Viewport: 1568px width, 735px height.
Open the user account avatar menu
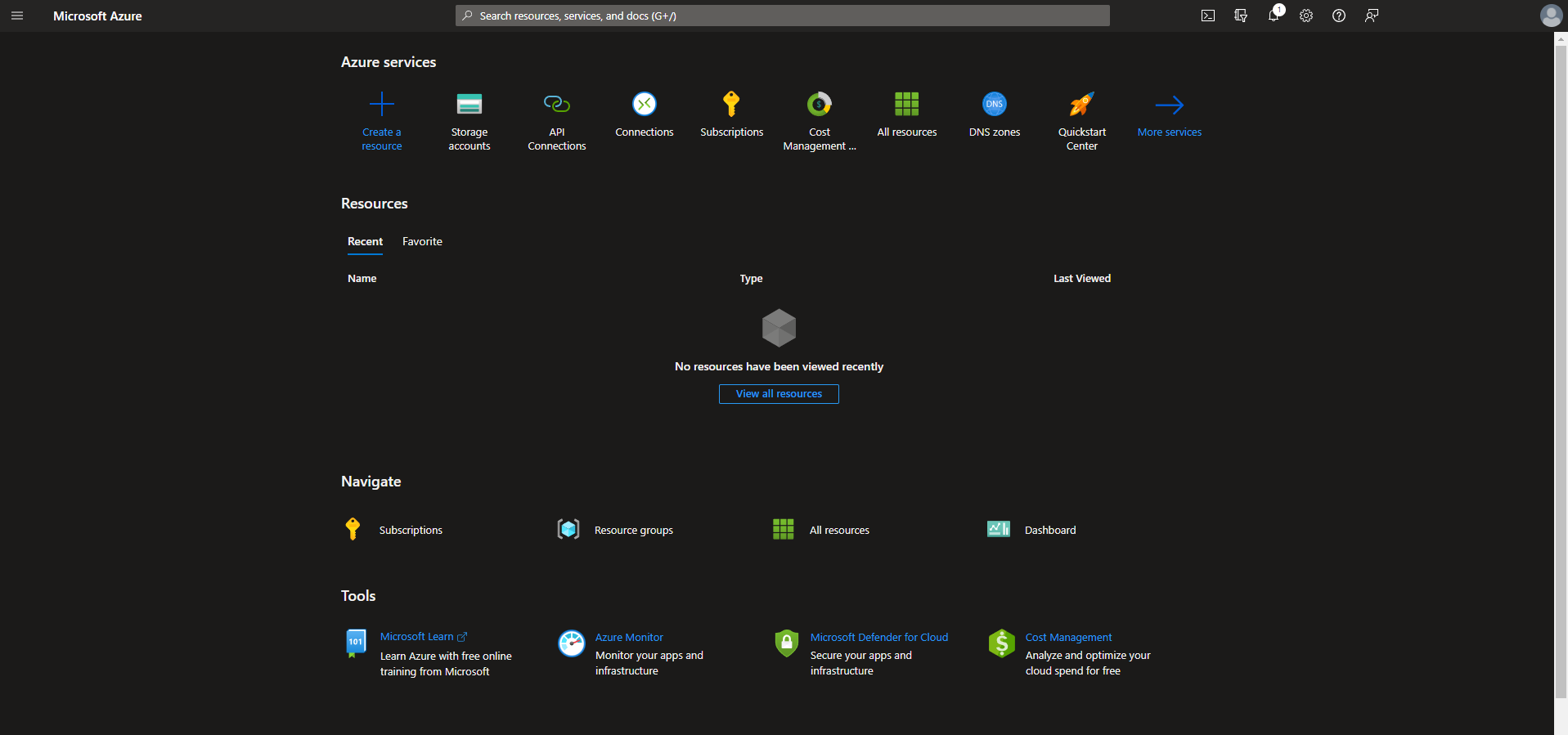(1551, 16)
